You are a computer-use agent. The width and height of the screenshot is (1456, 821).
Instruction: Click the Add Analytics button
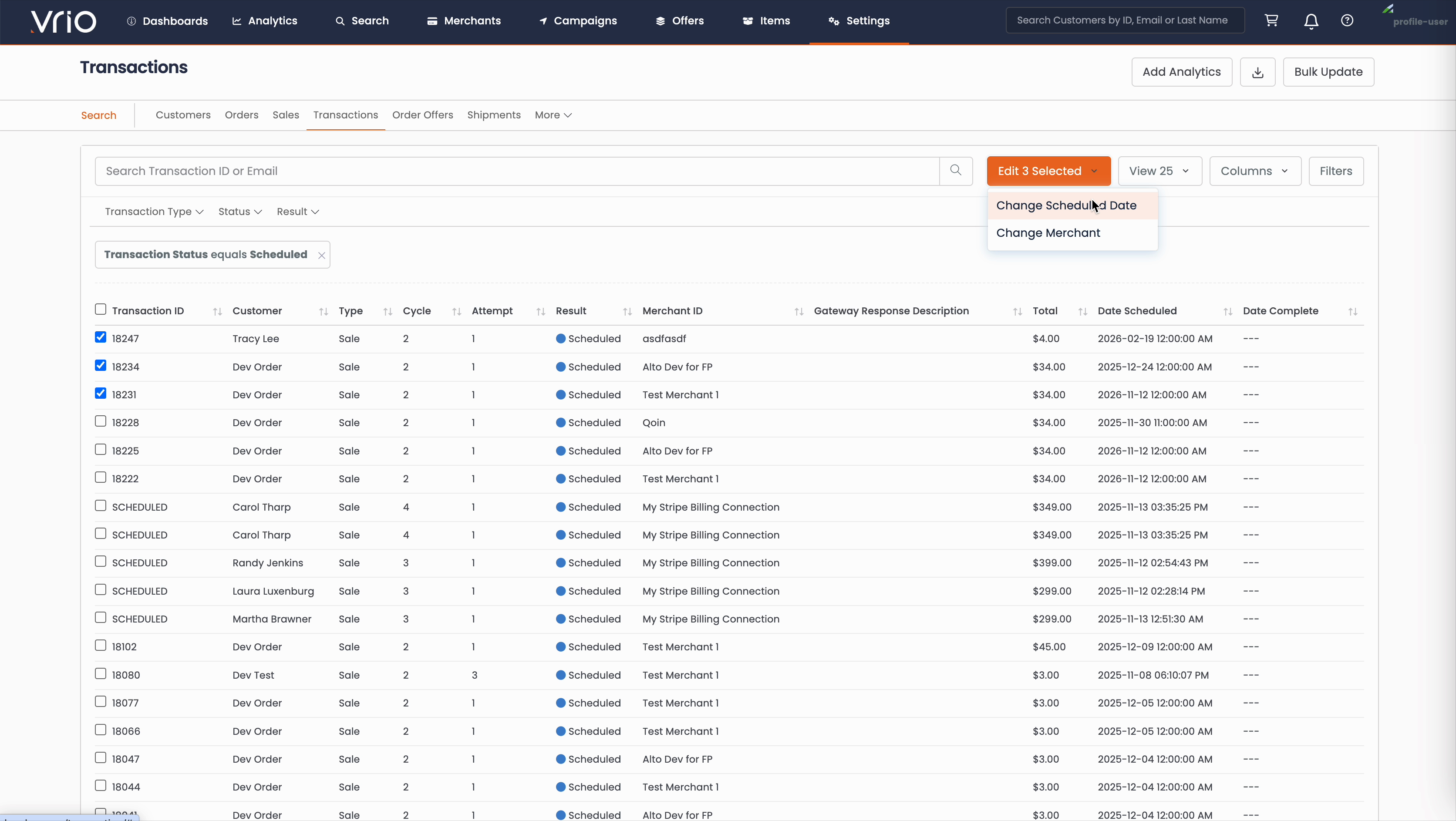point(1181,72)
